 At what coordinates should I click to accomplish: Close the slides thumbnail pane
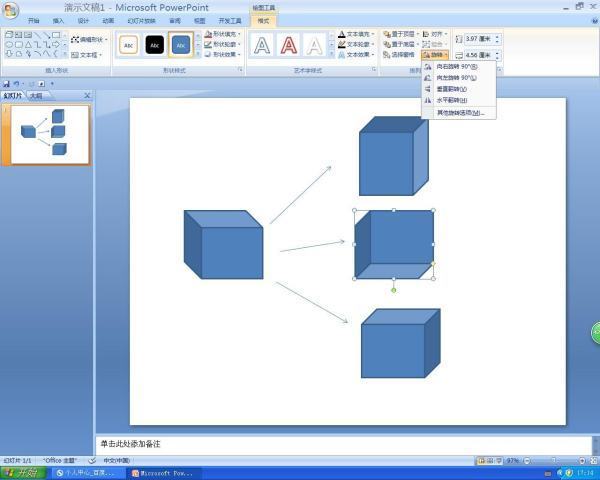87,96
